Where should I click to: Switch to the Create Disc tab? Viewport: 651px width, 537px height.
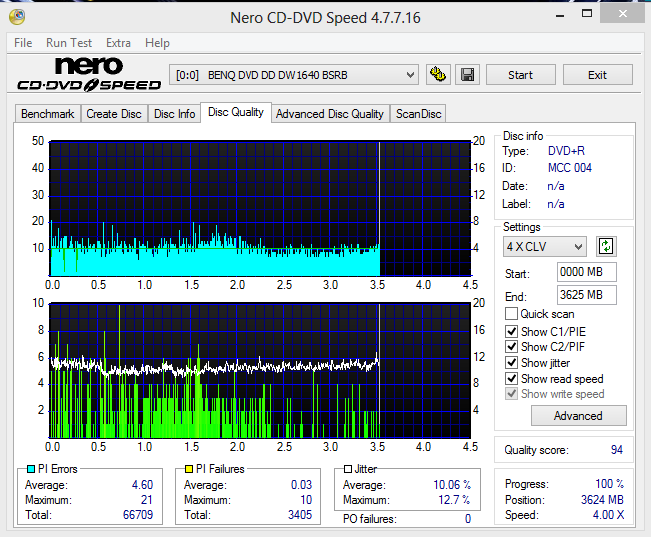point(114,114)
